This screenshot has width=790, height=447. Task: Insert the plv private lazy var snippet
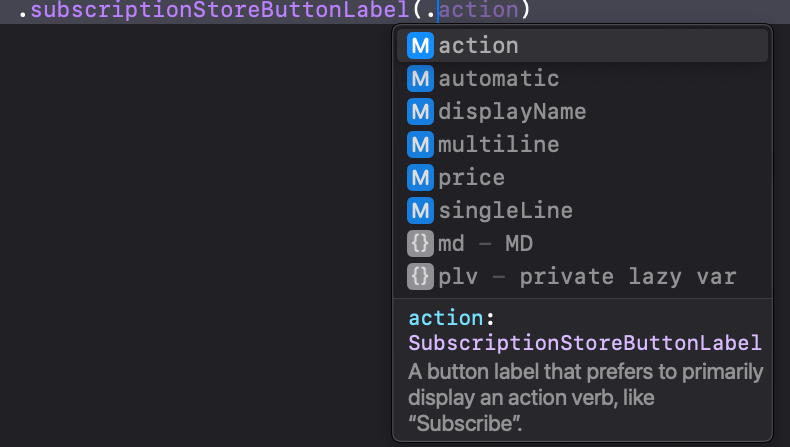[582, 277]
